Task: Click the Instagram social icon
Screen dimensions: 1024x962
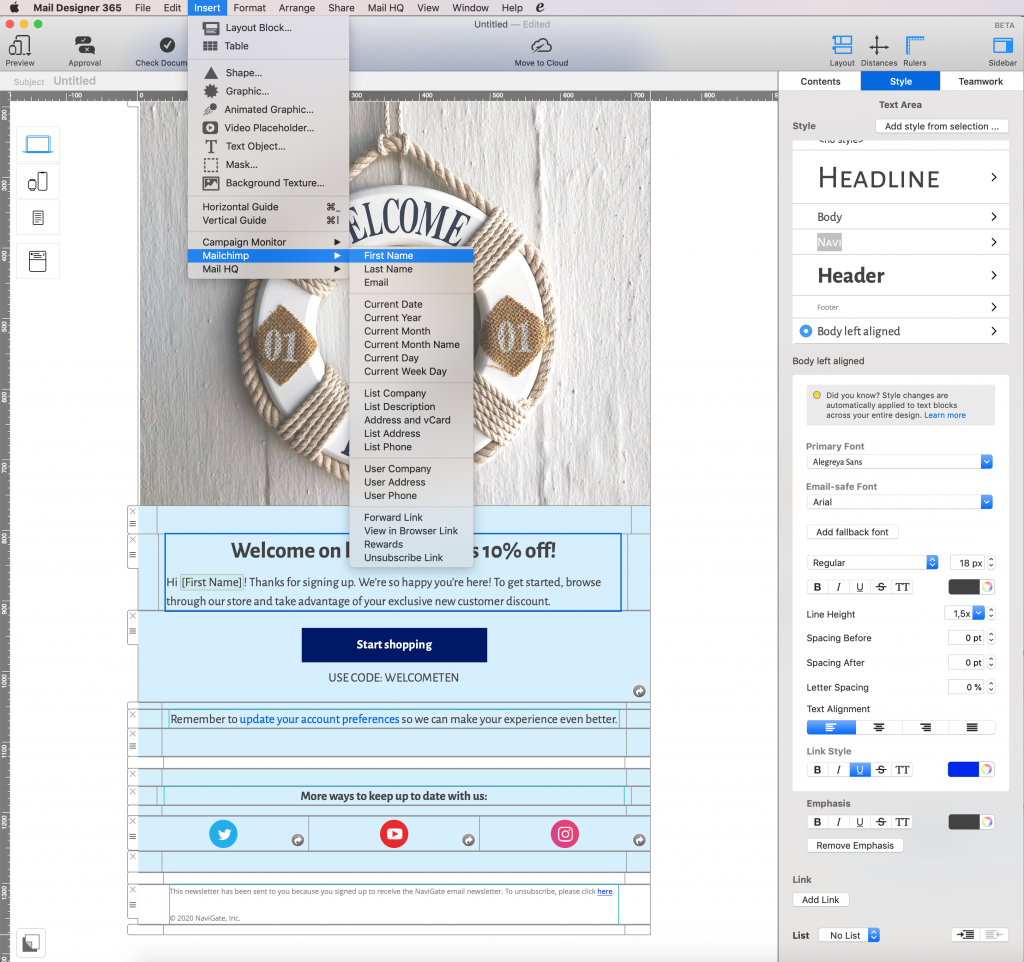Action: (565, 834)
